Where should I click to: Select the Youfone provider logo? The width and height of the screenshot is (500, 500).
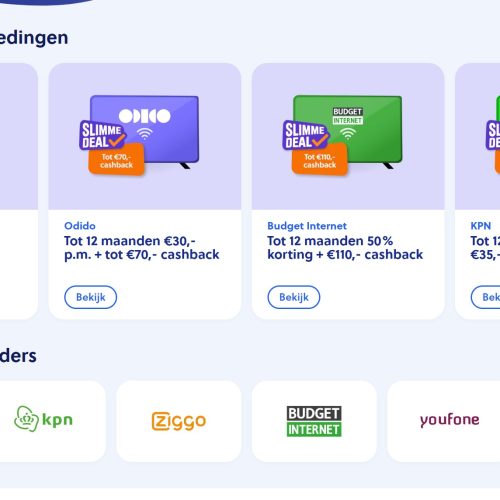click(450, 420)
